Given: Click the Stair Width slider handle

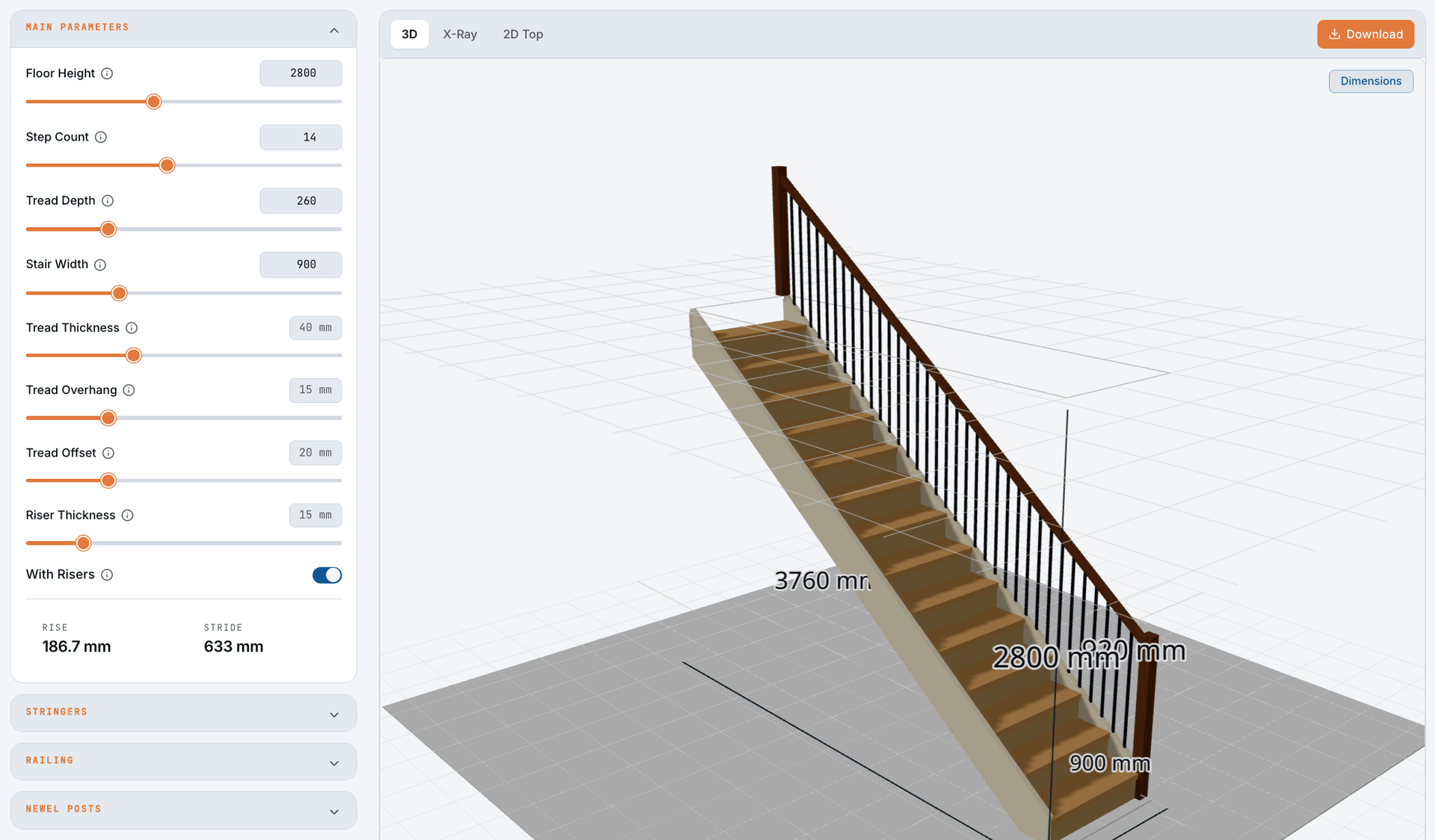Looking at the screenshot, I should pos(120,293).
